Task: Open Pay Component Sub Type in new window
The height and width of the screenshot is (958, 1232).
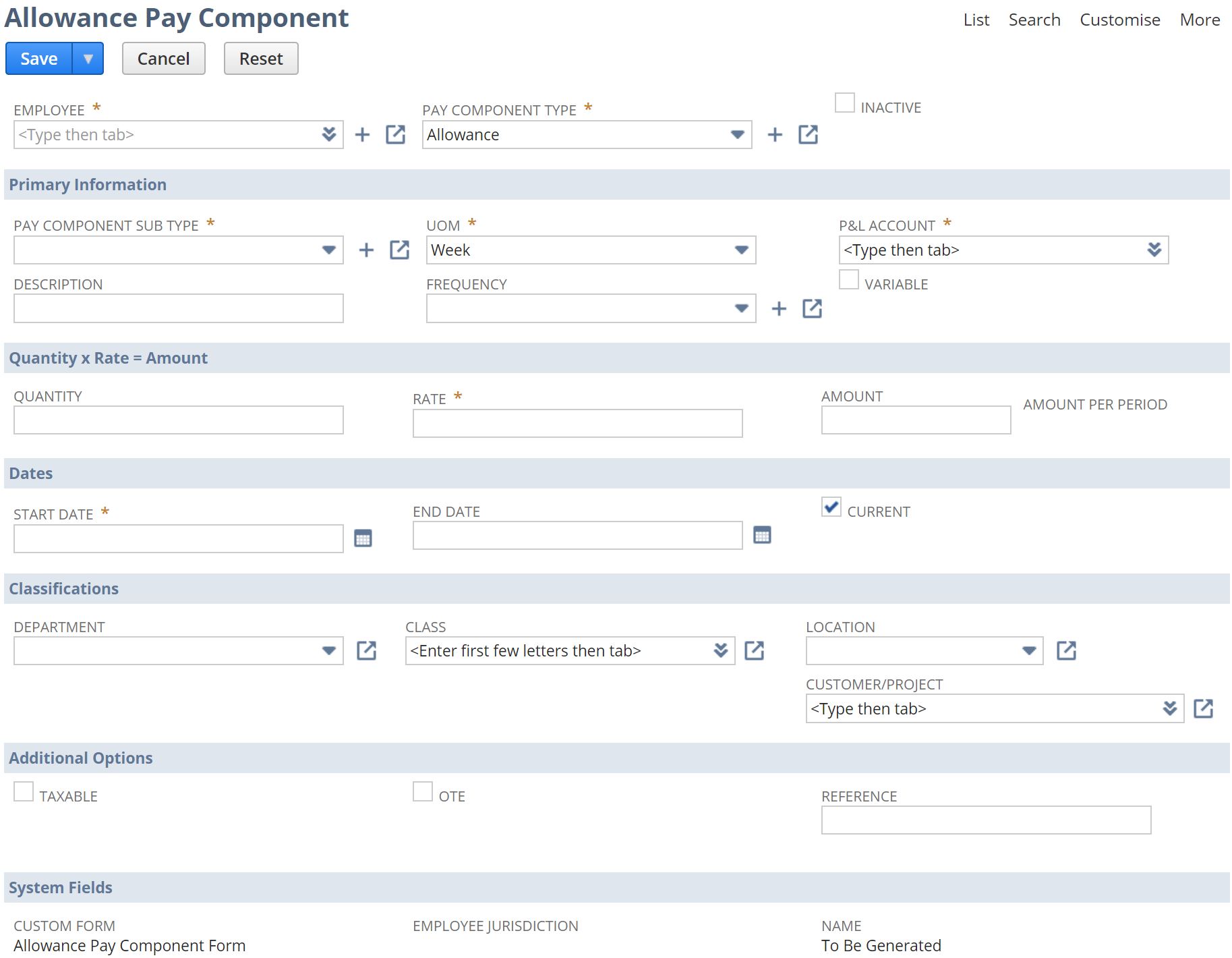Action: (x=399, y=250)
